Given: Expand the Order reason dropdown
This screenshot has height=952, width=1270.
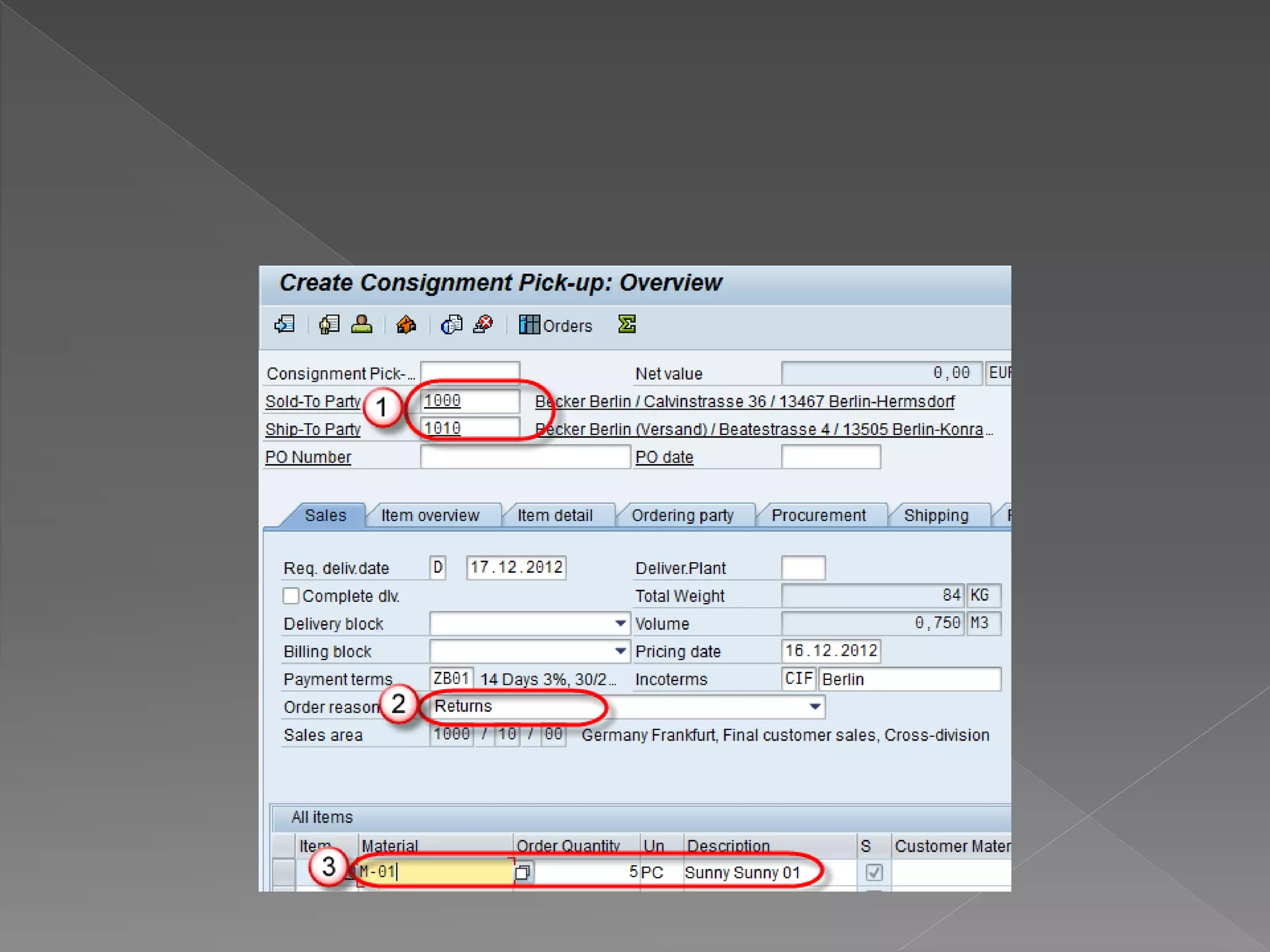Looking at the screenshot, I should (x=815, y=707).
